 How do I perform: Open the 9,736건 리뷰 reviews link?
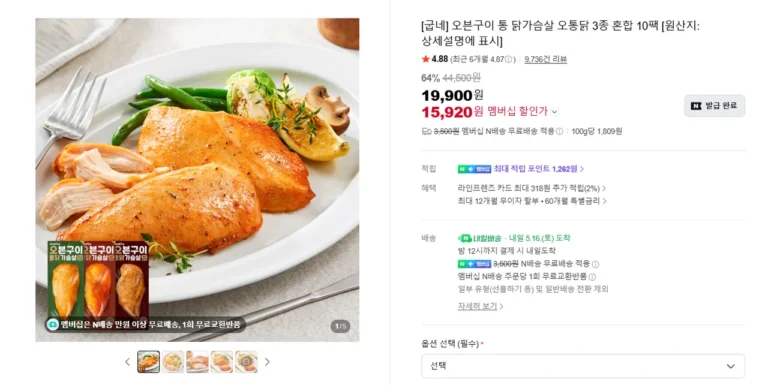546,59
